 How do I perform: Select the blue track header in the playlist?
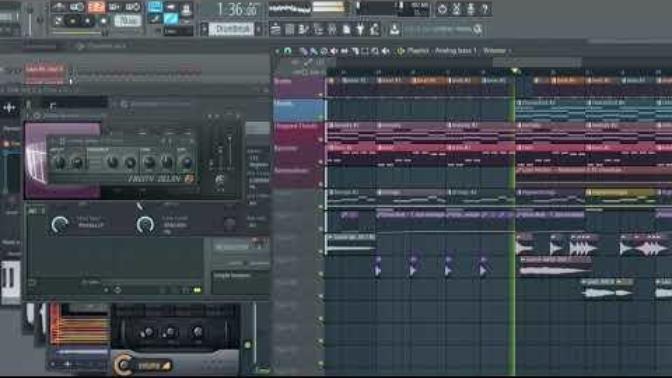pos(298,110)
